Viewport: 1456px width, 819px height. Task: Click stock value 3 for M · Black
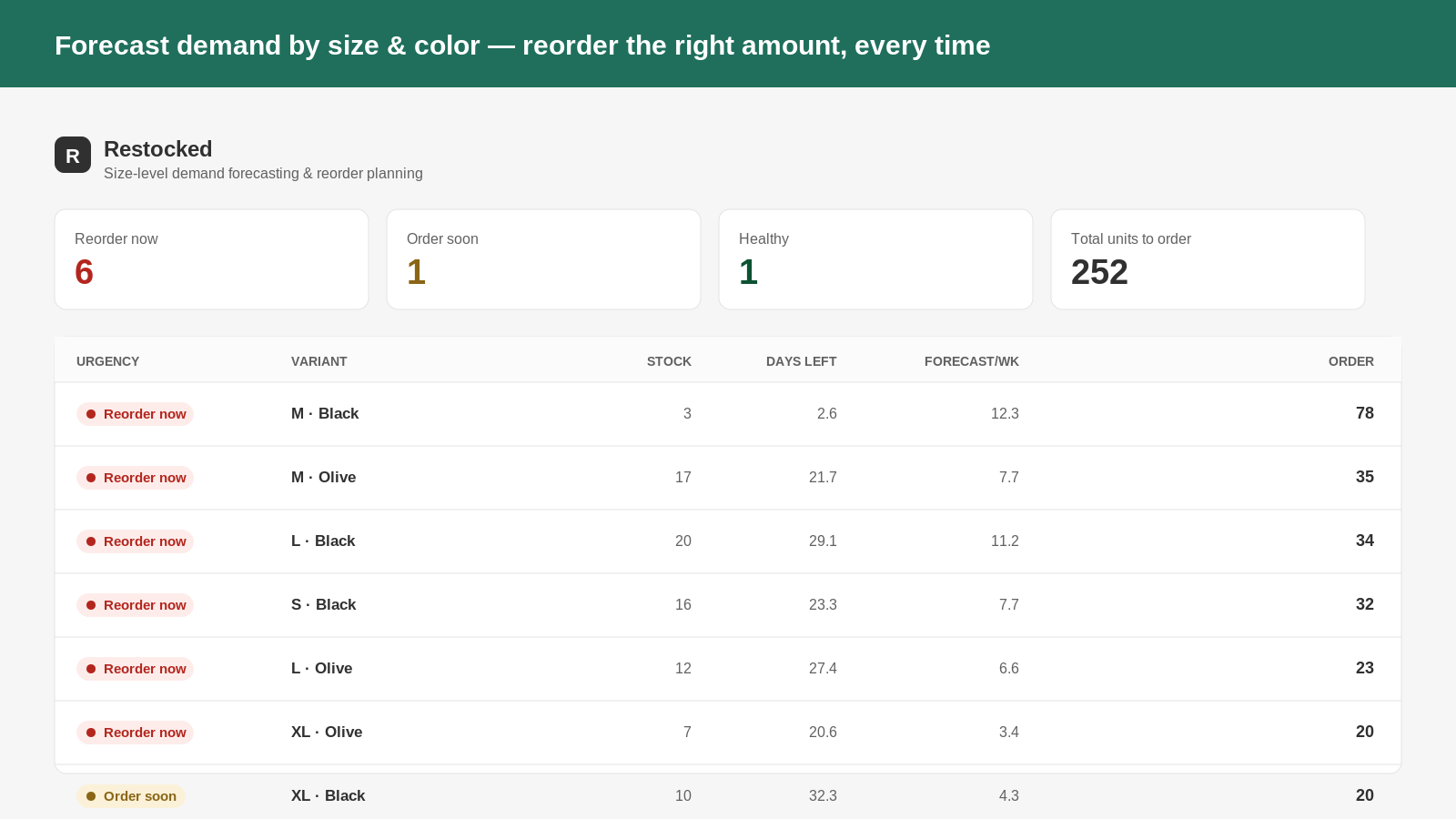pyautogui.click(x=687, y=413)
